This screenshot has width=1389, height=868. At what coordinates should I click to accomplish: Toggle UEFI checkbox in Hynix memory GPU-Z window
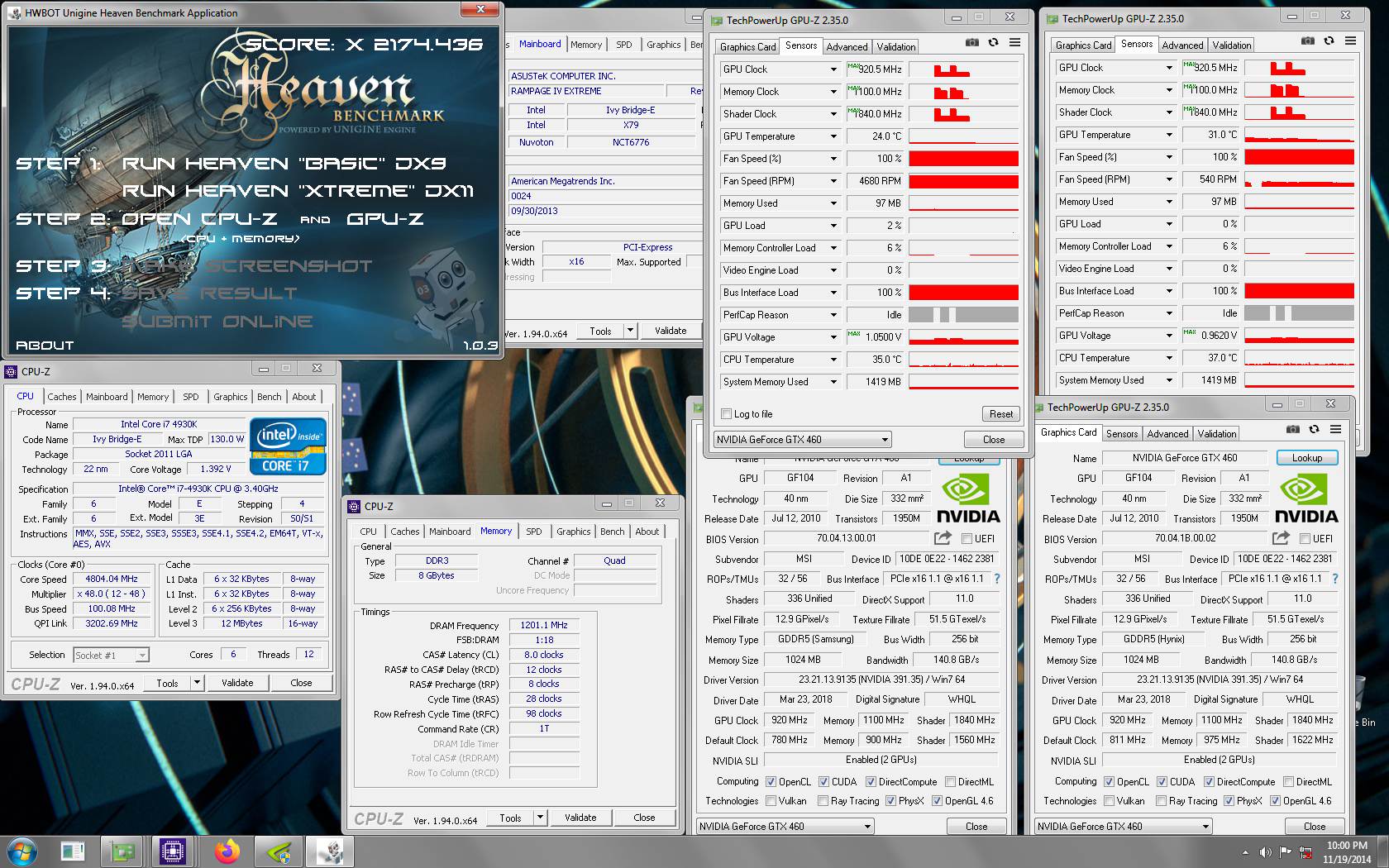[1305, 539]
